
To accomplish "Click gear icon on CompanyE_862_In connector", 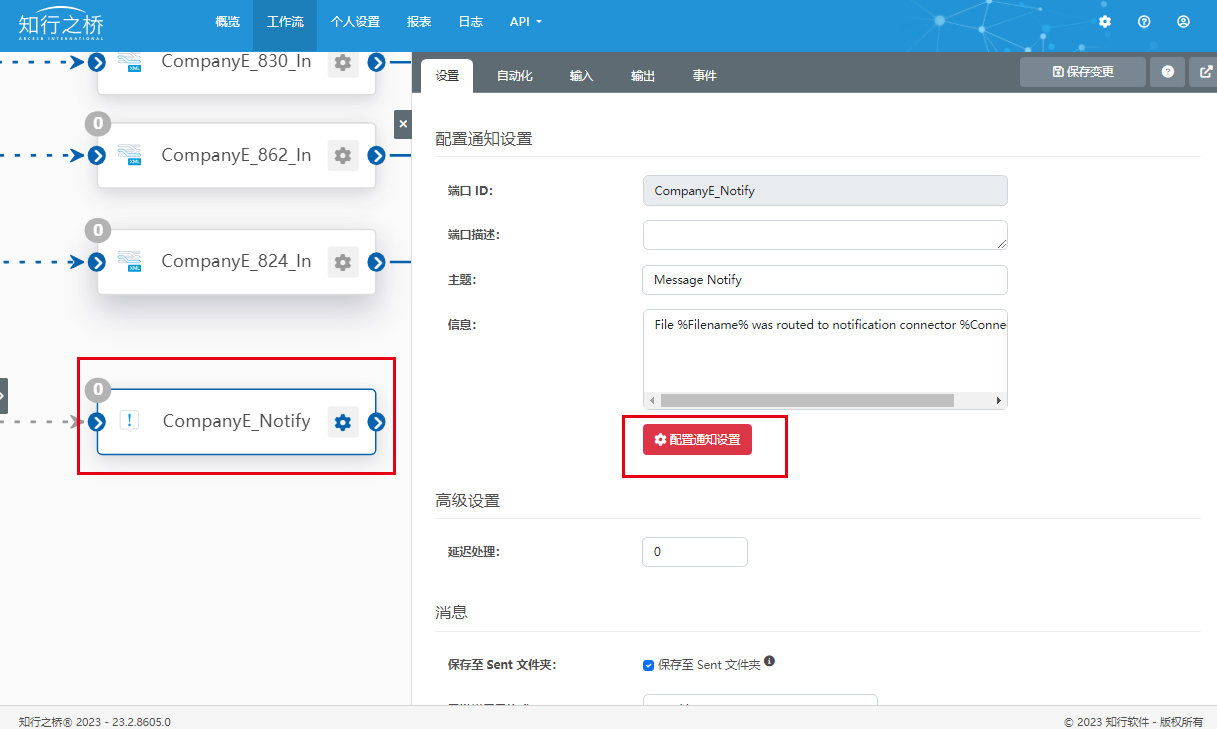I will click(343, 156).
